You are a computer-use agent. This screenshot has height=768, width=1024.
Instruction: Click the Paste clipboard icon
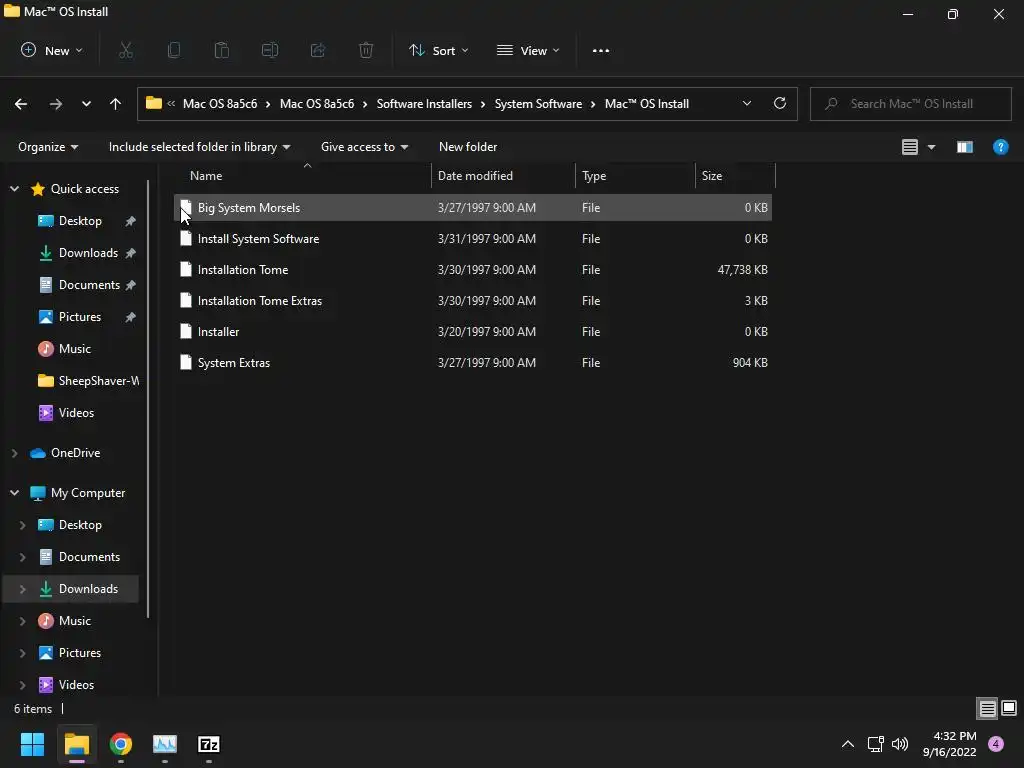point(222,50)
